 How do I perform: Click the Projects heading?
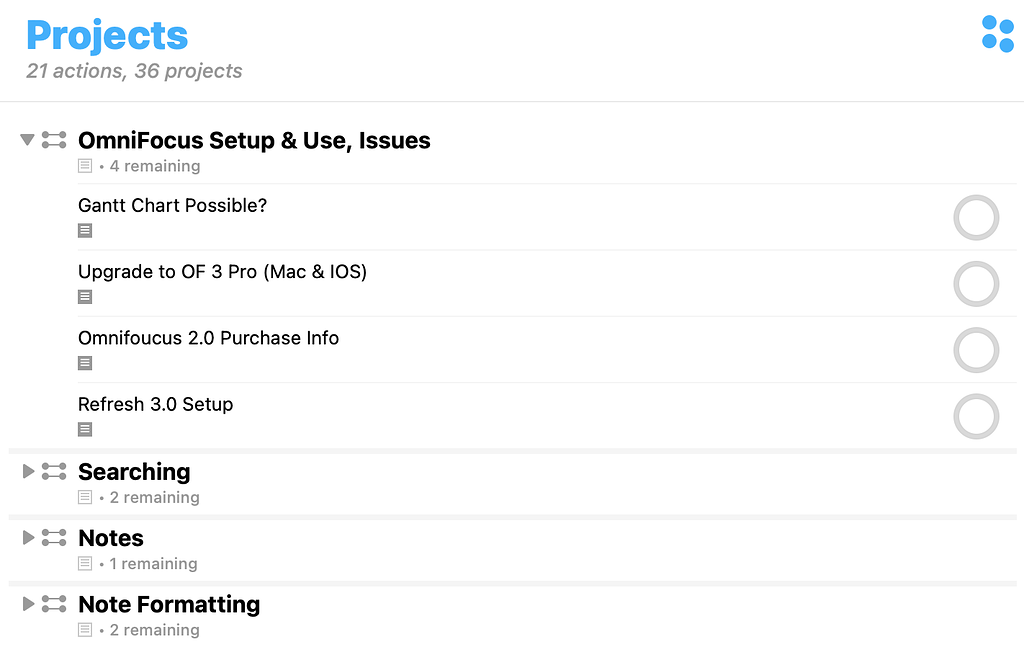tap(106, 35)
